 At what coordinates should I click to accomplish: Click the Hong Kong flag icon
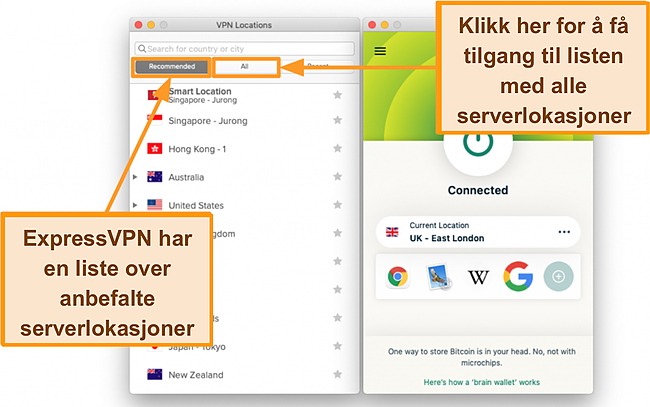(155, 148)
